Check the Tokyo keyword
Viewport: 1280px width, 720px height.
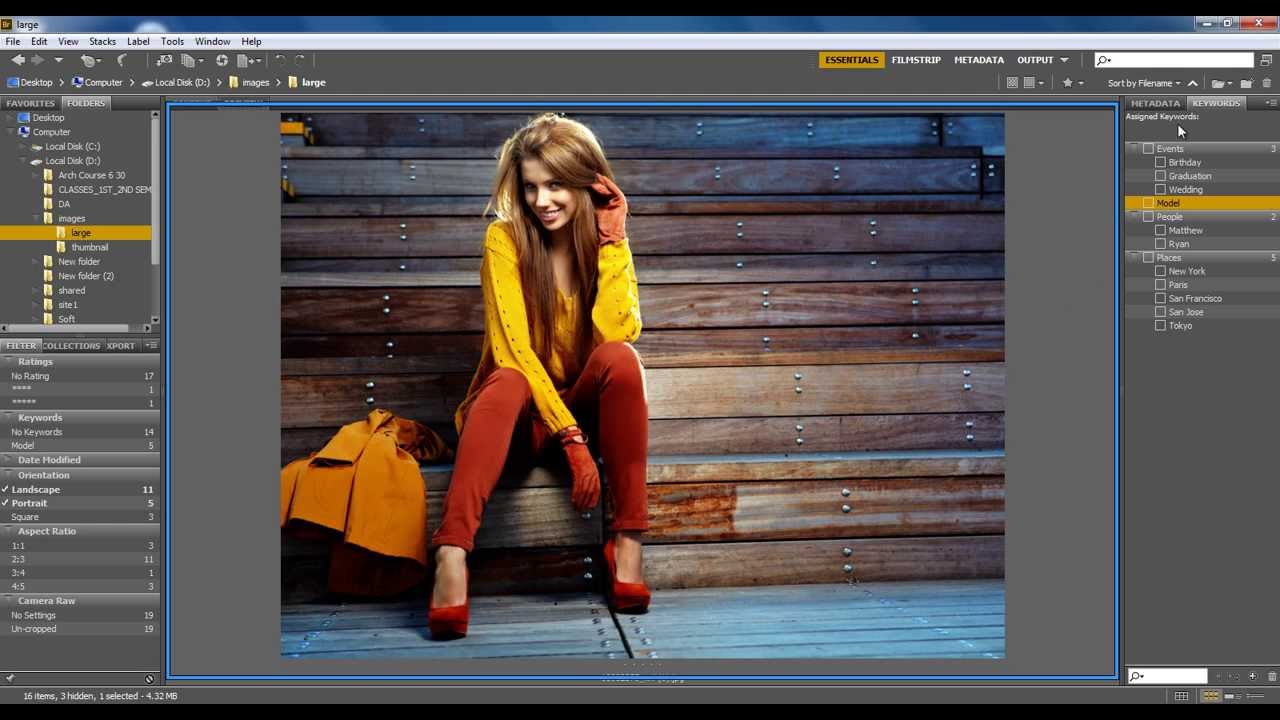point(1160,325)
